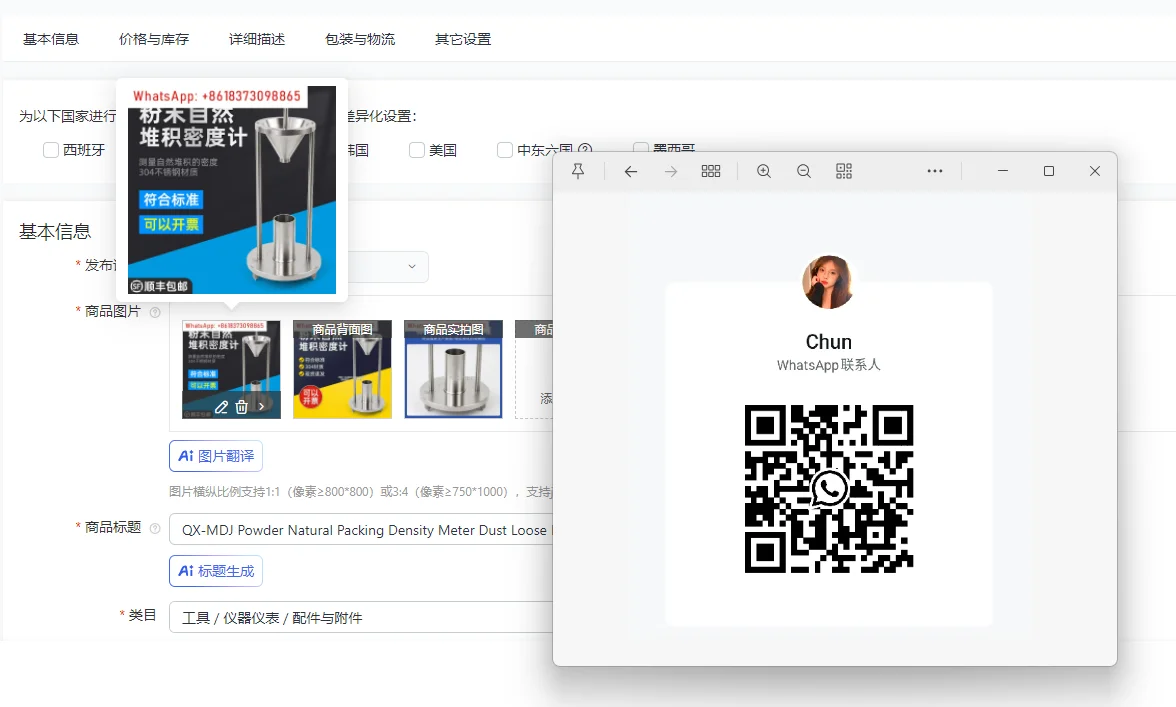The width and height of the screenshot is (1176, 707).
Task: Pin the image viewer window on top
Action: [578, 171]
